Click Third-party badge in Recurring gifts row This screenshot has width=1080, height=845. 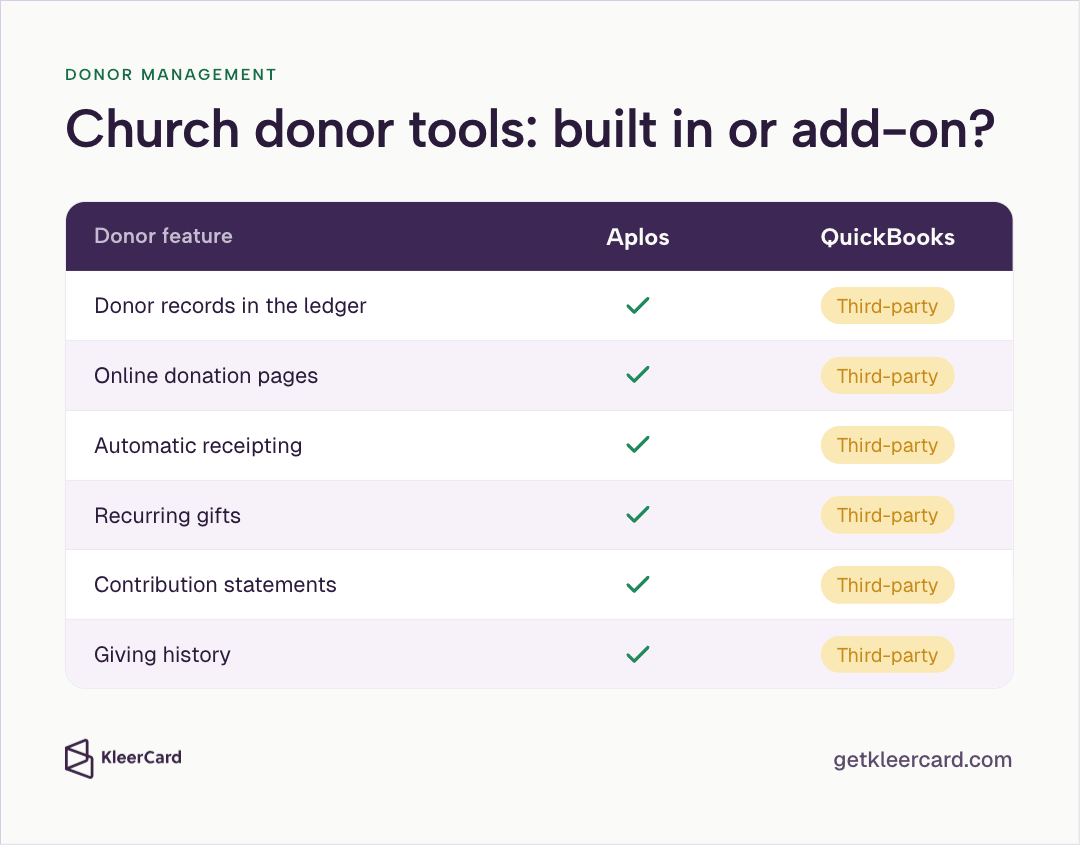tap(887, 515)
